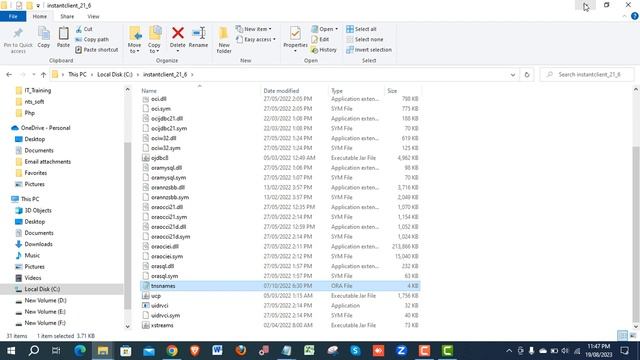The image size is (640, 360).
Task: Select the ucp jar file
Action: [280, 296]
